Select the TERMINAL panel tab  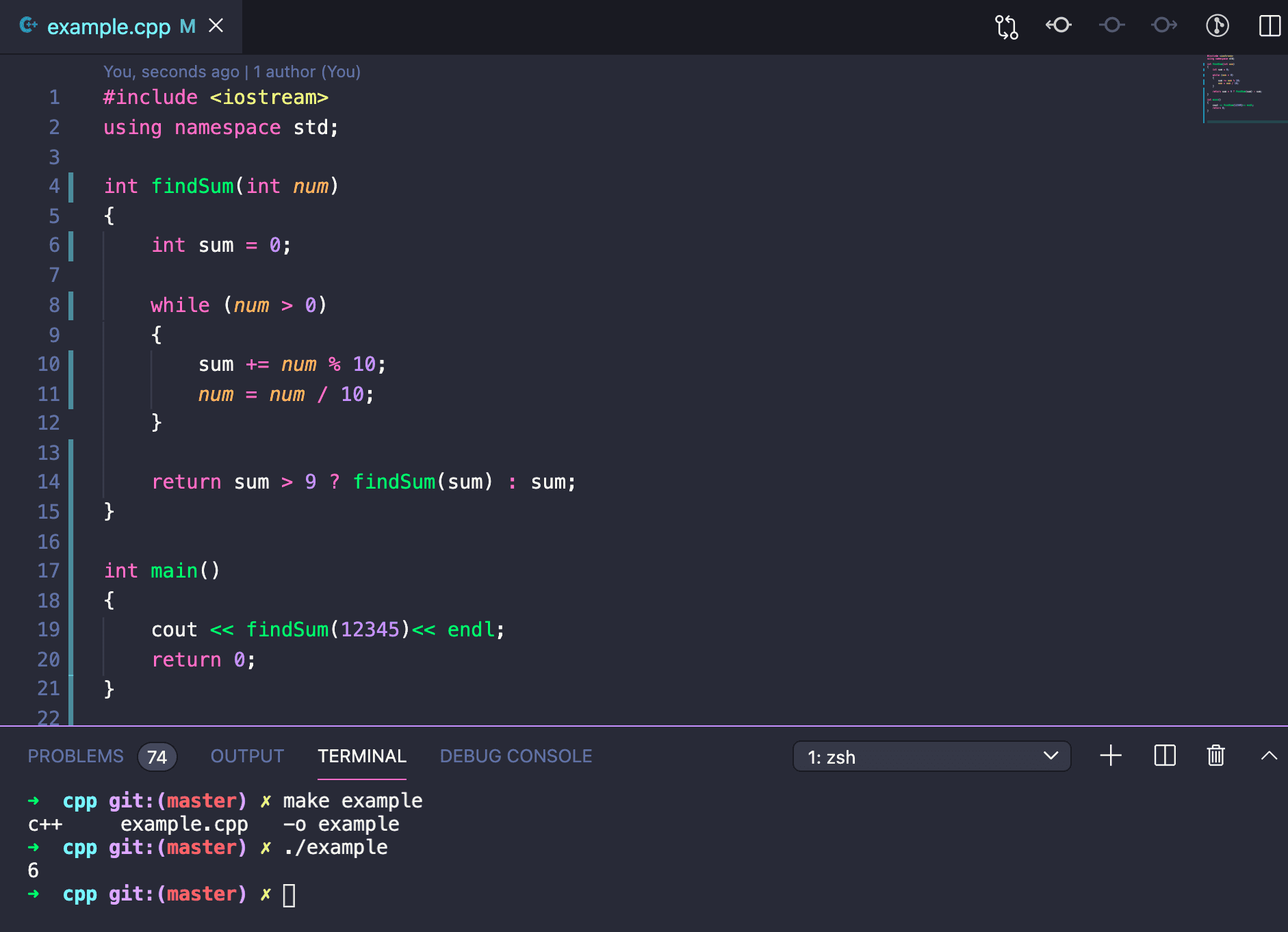click(x=362, y=756)
